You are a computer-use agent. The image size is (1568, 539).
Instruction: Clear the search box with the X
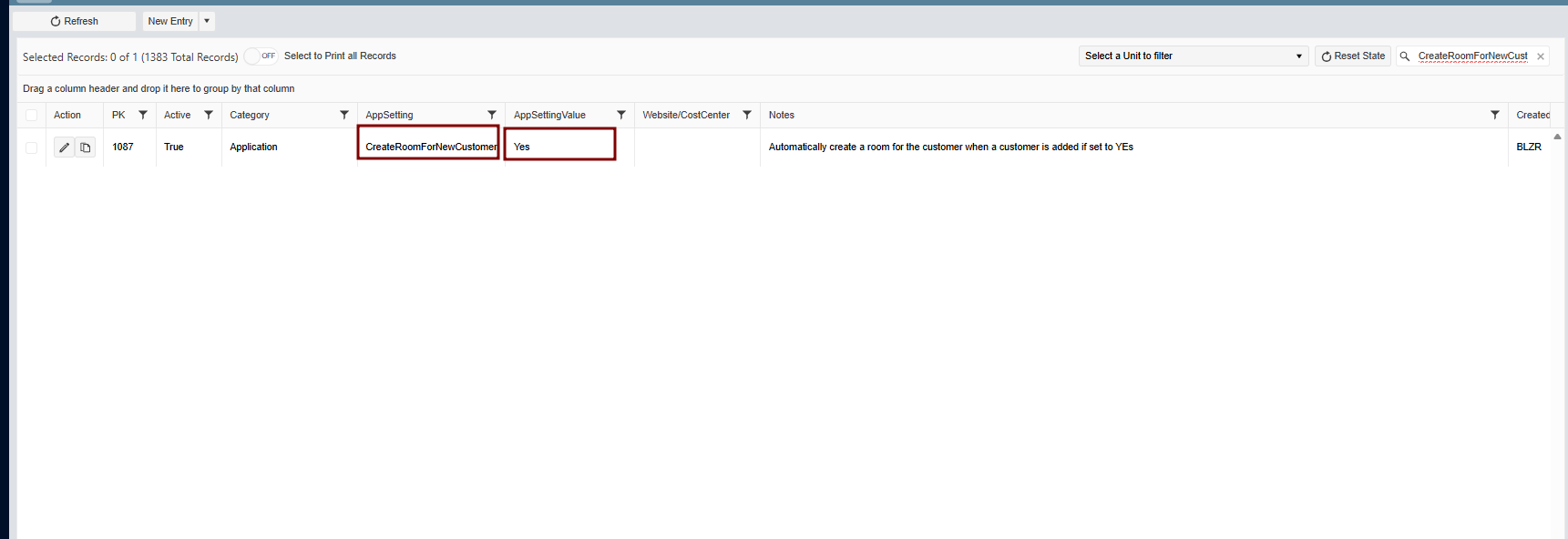(x=1541, y=56)
